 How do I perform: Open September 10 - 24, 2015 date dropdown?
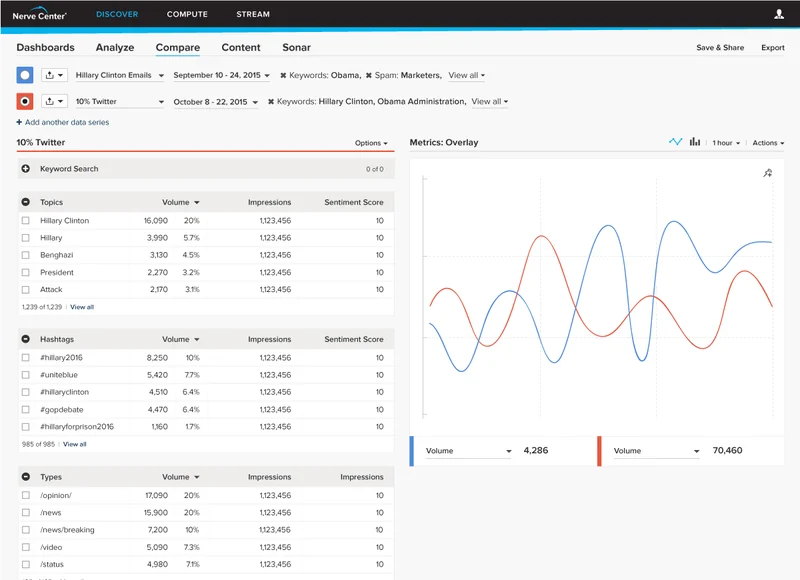(221, 75)
